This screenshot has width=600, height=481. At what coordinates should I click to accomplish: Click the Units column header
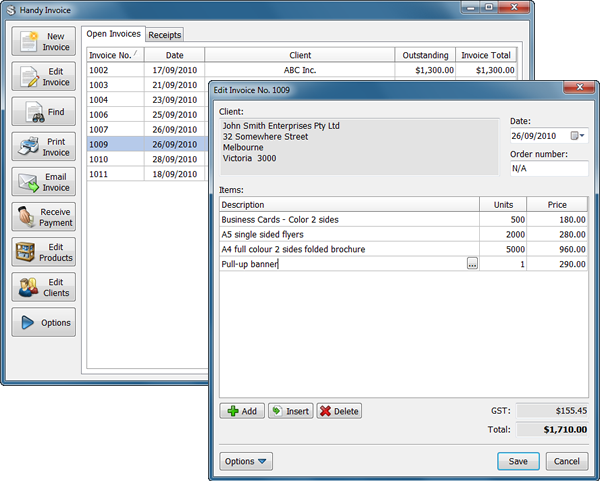pyautogui.click(x=503, y=205)
